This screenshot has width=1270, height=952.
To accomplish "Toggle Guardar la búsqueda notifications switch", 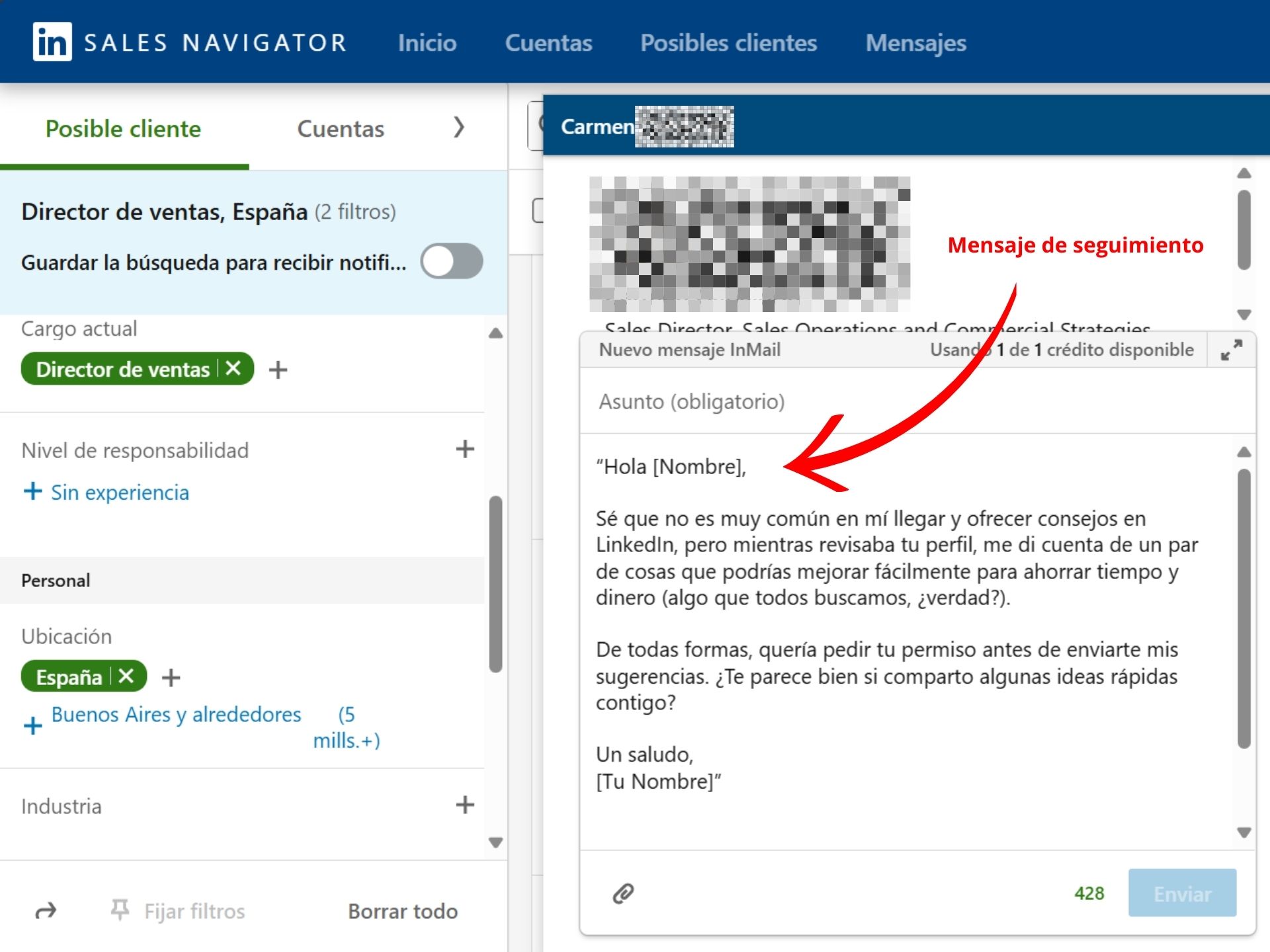I will pos(452,262).
